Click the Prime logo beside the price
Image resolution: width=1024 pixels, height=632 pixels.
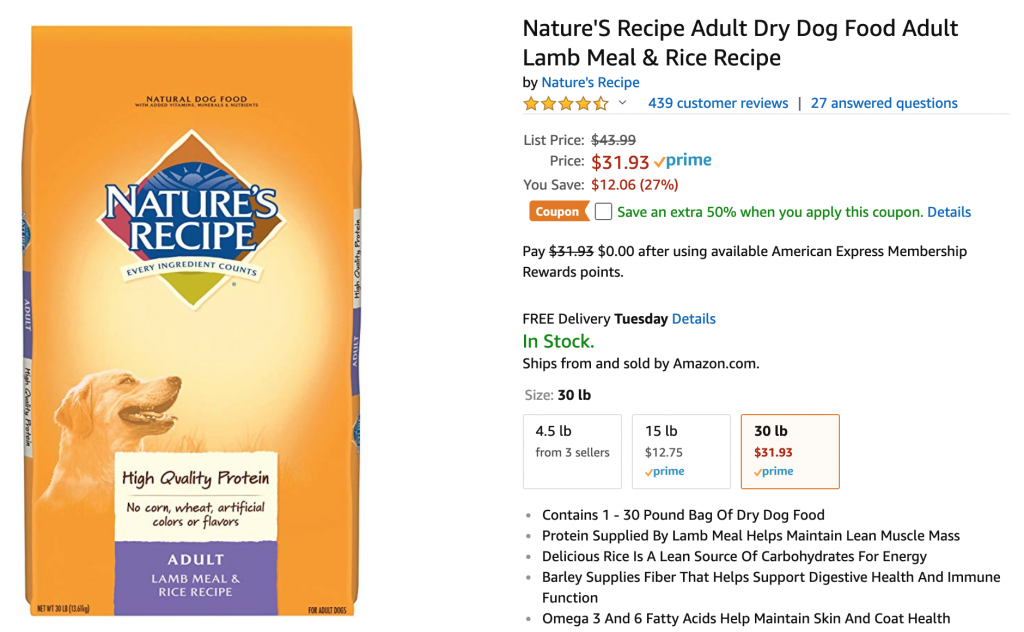click(x=683, y=161)
